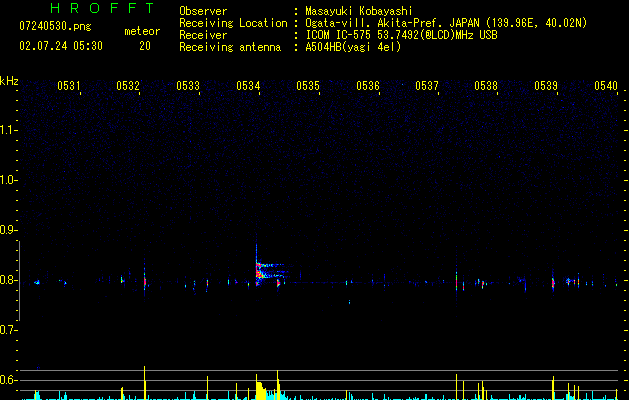Click the 0535 time marker
629x400 pixels.
click(308, 85)
